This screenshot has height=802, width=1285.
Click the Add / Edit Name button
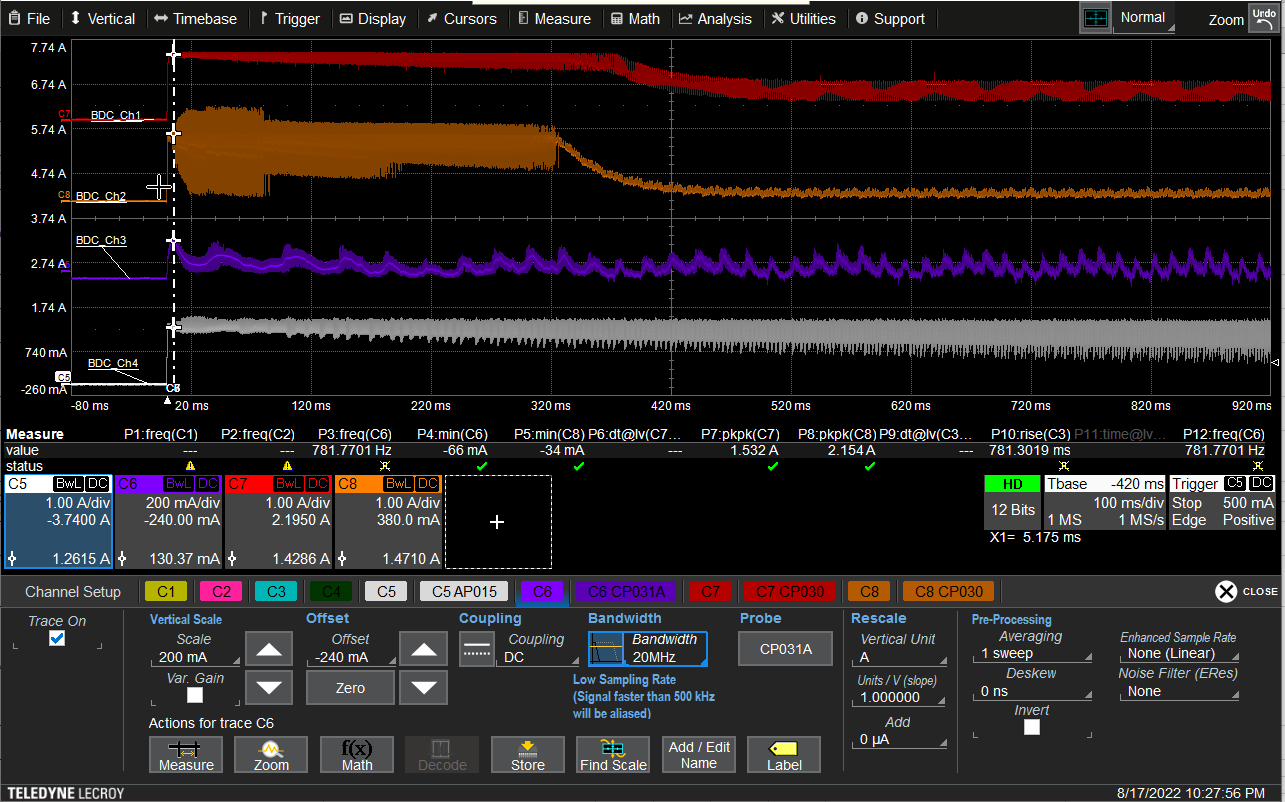(x=698, y=754)
